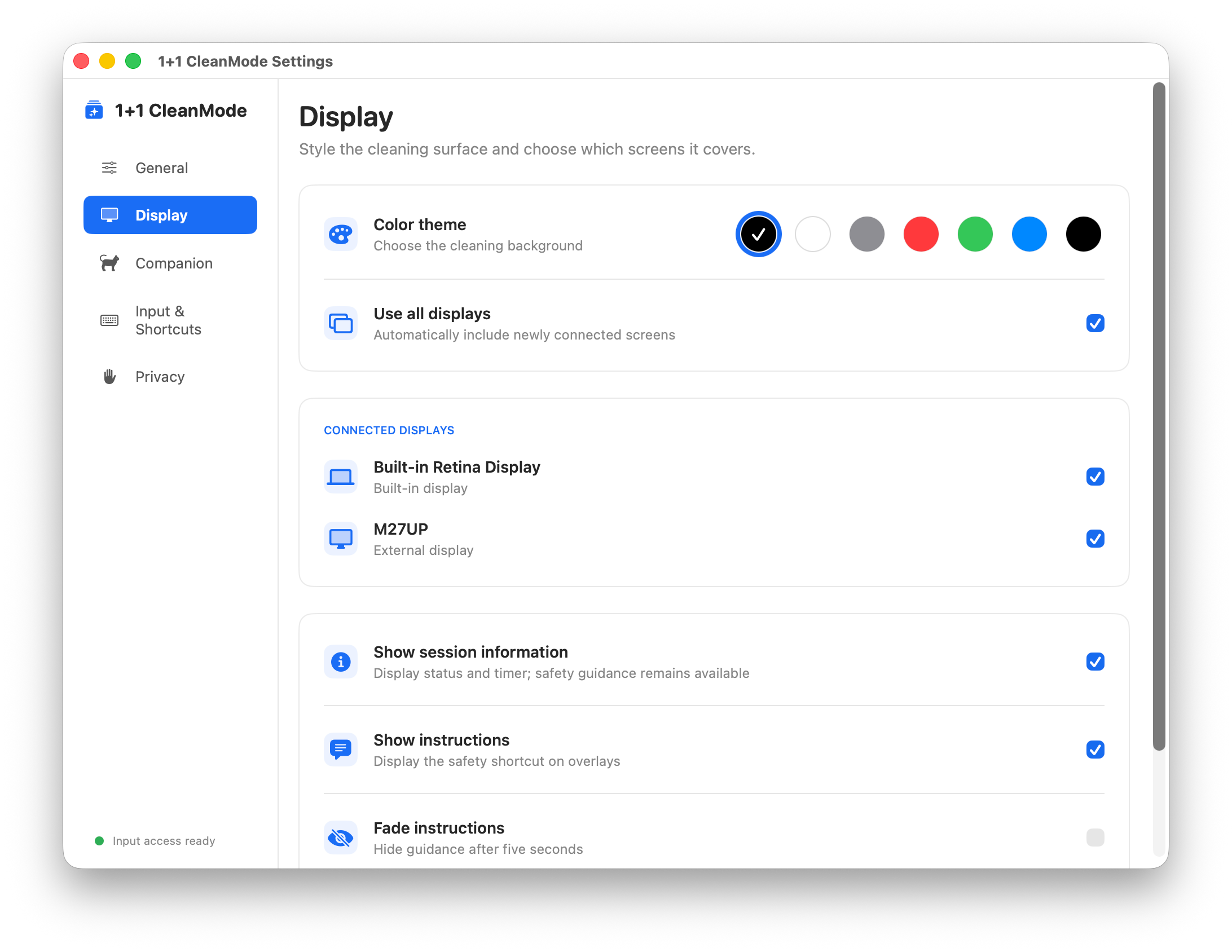
Task: Click the Companion cat icon in sidebar
Action: [109, 263]
